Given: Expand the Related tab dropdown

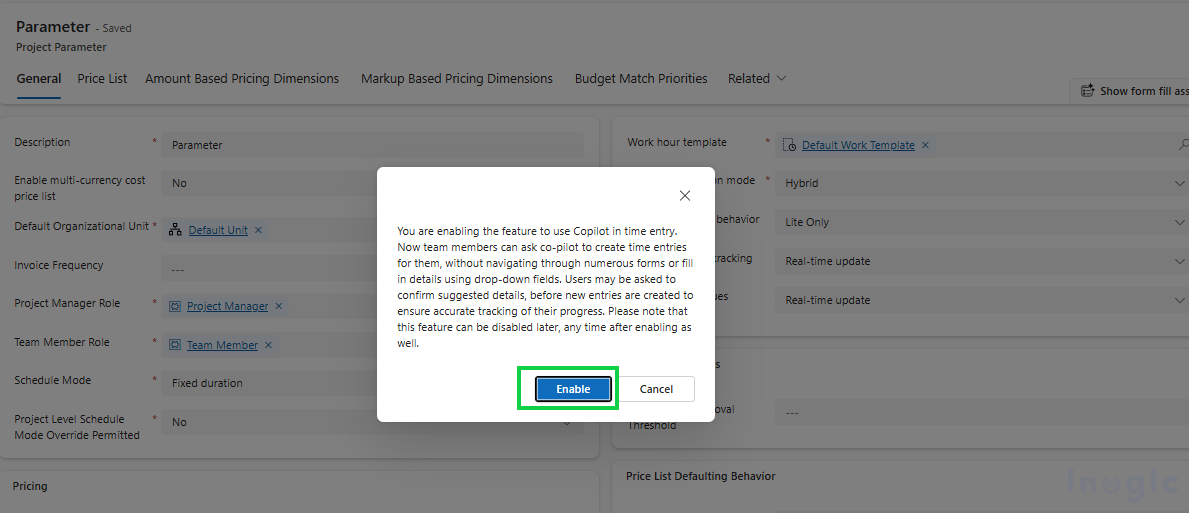Looking at the screenshot, I should tap(757, 79).
